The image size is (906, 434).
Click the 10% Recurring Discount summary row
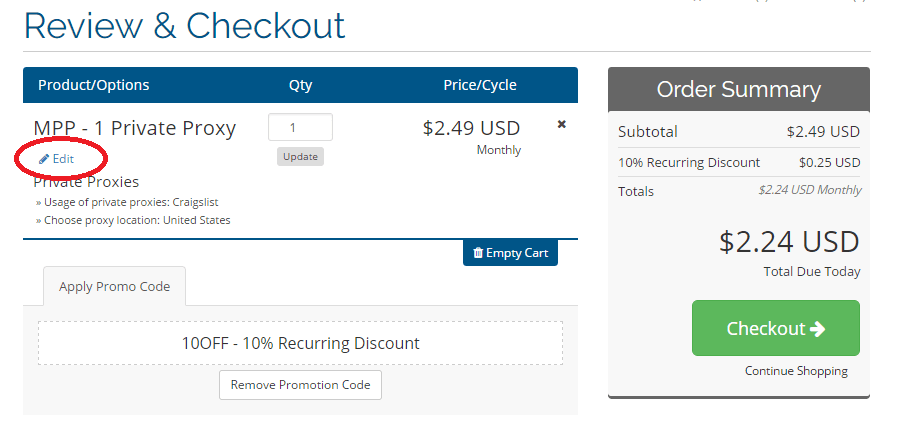click(x=739, y=162)
